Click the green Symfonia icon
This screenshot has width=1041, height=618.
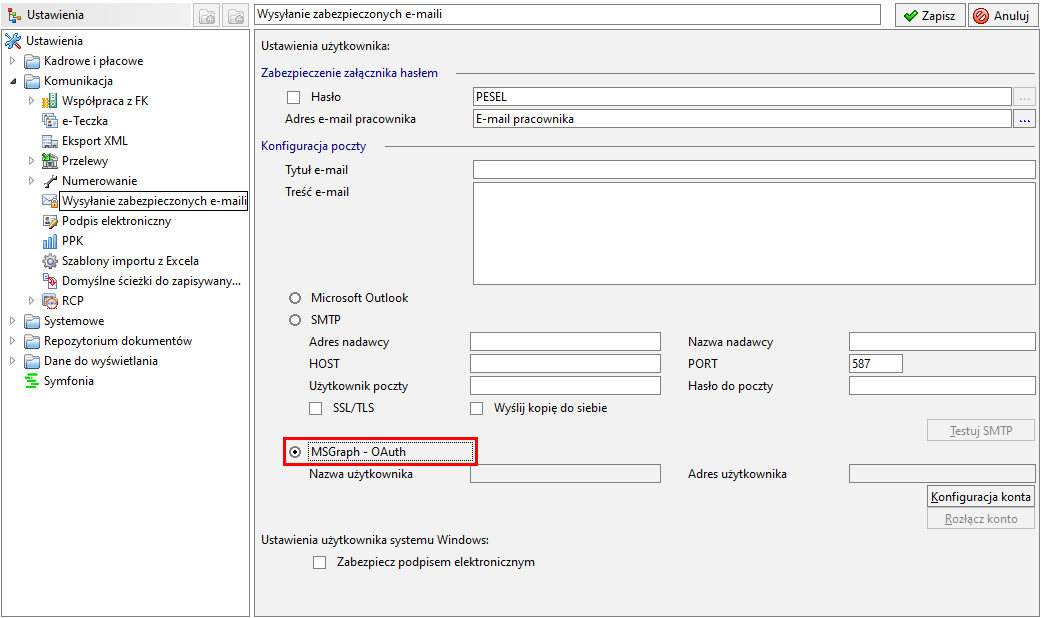pos(32,381)
